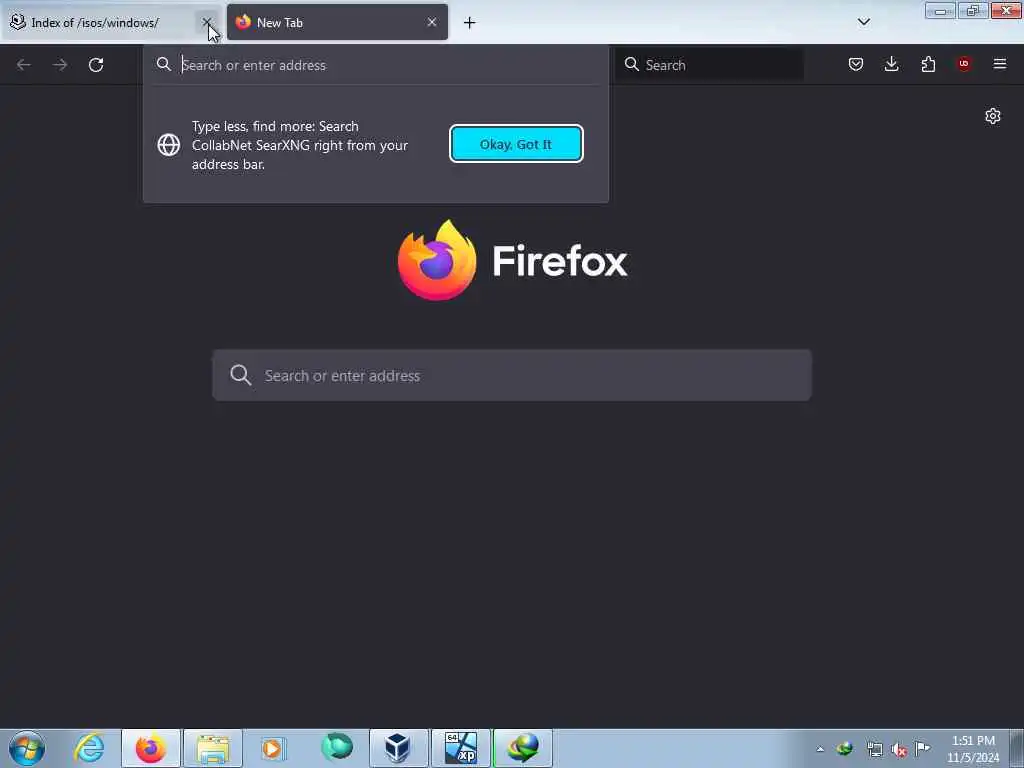Personalize new tab with gear icon
Image resolution: width=1024 pixels, height=768 pixels.
tap(993, 116)
